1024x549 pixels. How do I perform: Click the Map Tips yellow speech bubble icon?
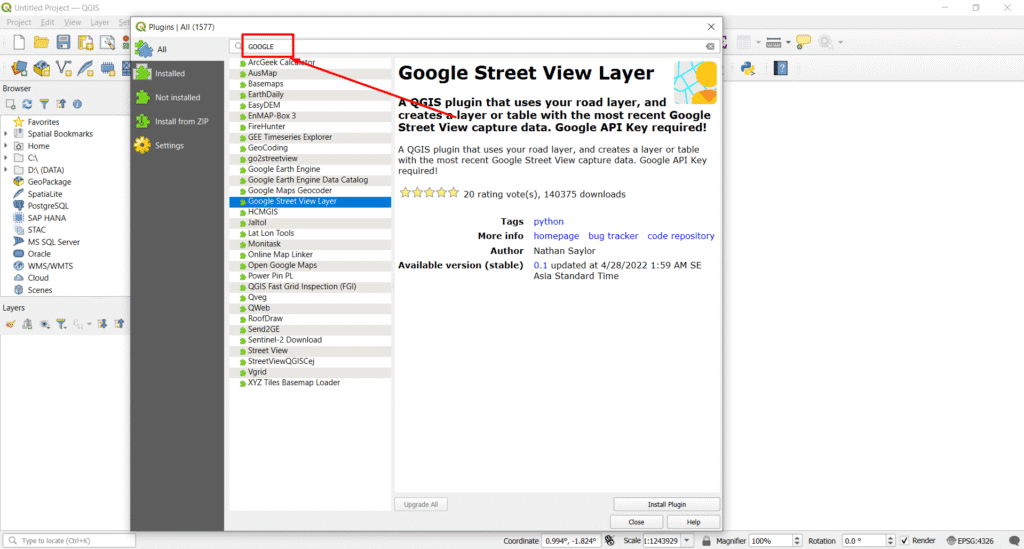click(x=803, y=43)
